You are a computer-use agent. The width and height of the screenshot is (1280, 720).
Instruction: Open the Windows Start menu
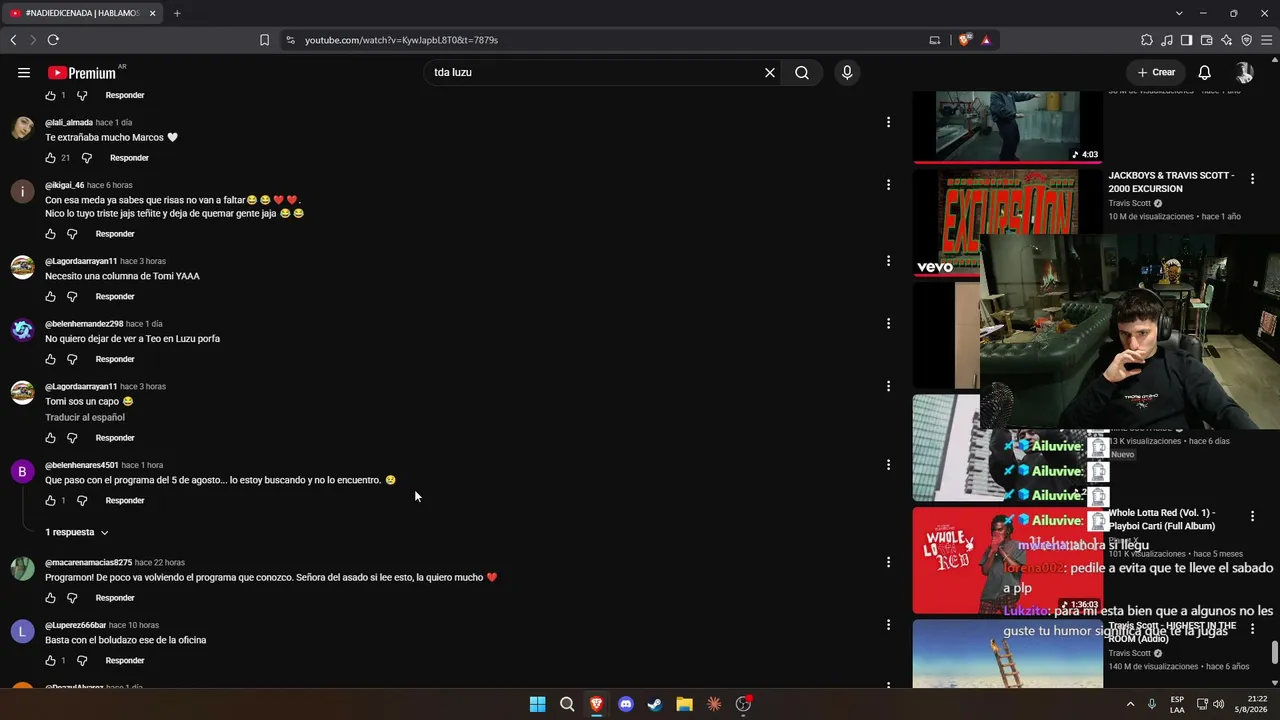pos(537,704)
